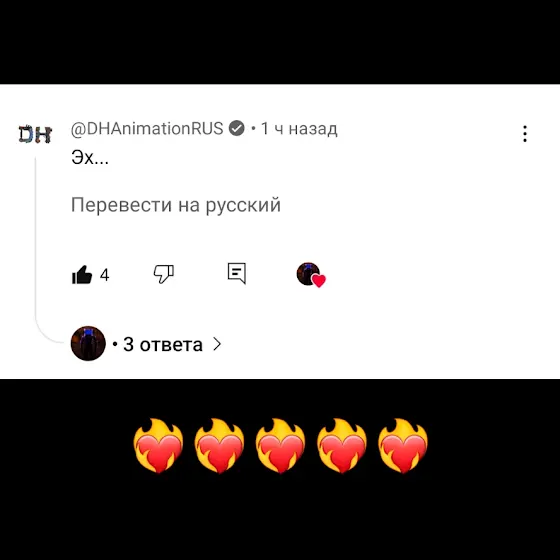Click the first flaming heart emoji
Image resolution: width=560 pixels, height=560 pixels.
158,446
